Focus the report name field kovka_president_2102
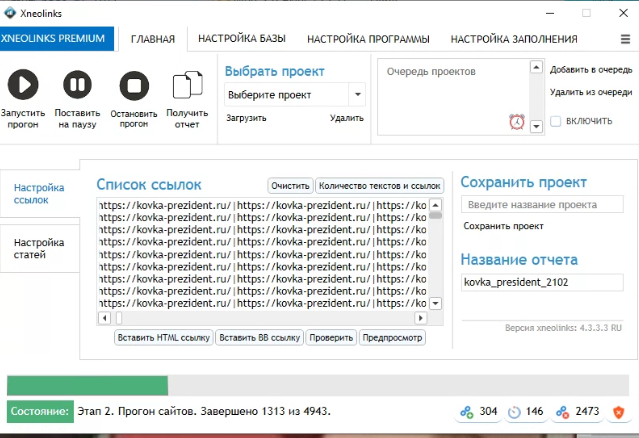Screen dimensions: 639x438 (x=542, y=282)
